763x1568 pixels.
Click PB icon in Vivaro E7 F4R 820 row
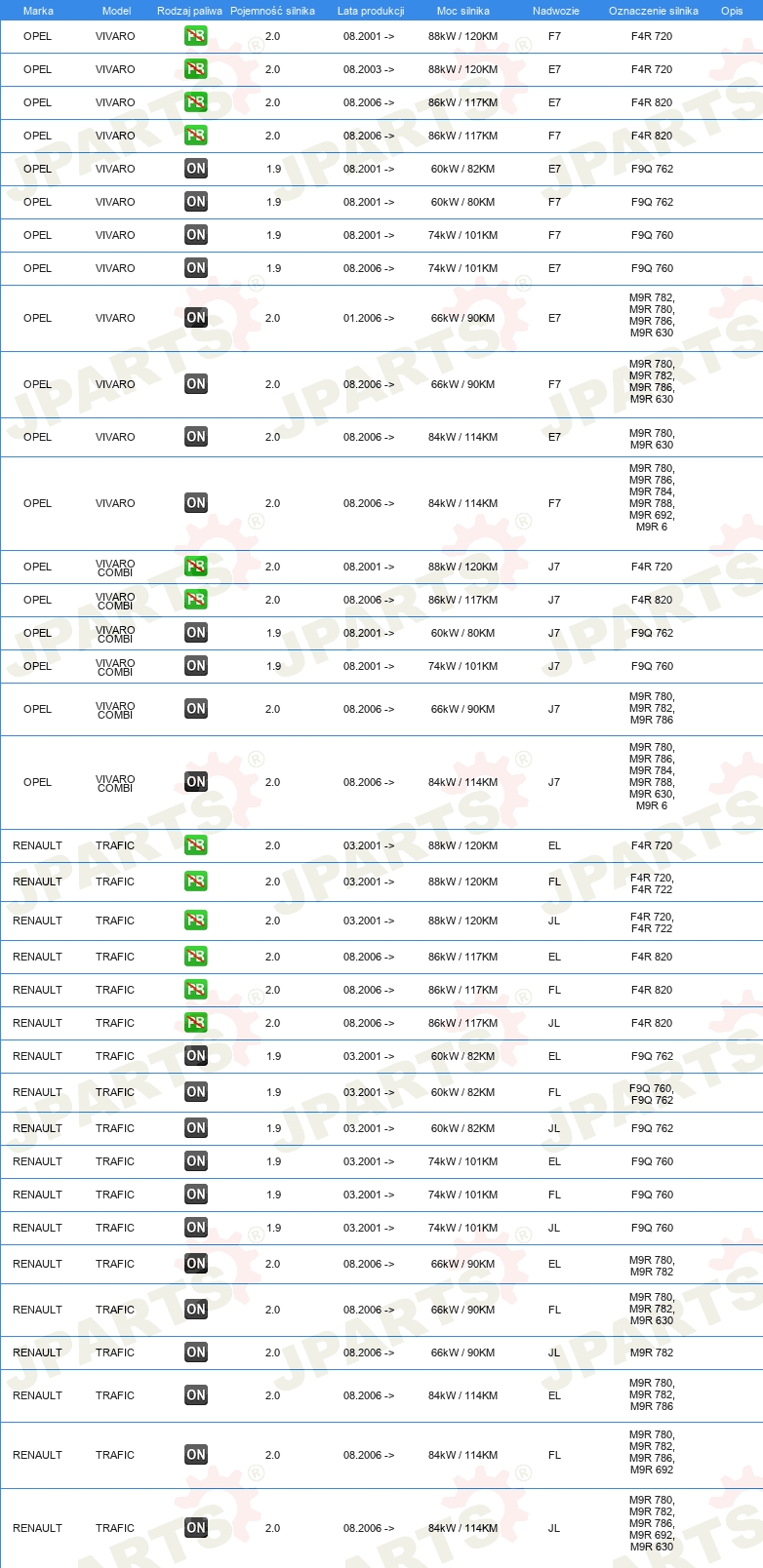click(x=196, y=102)
